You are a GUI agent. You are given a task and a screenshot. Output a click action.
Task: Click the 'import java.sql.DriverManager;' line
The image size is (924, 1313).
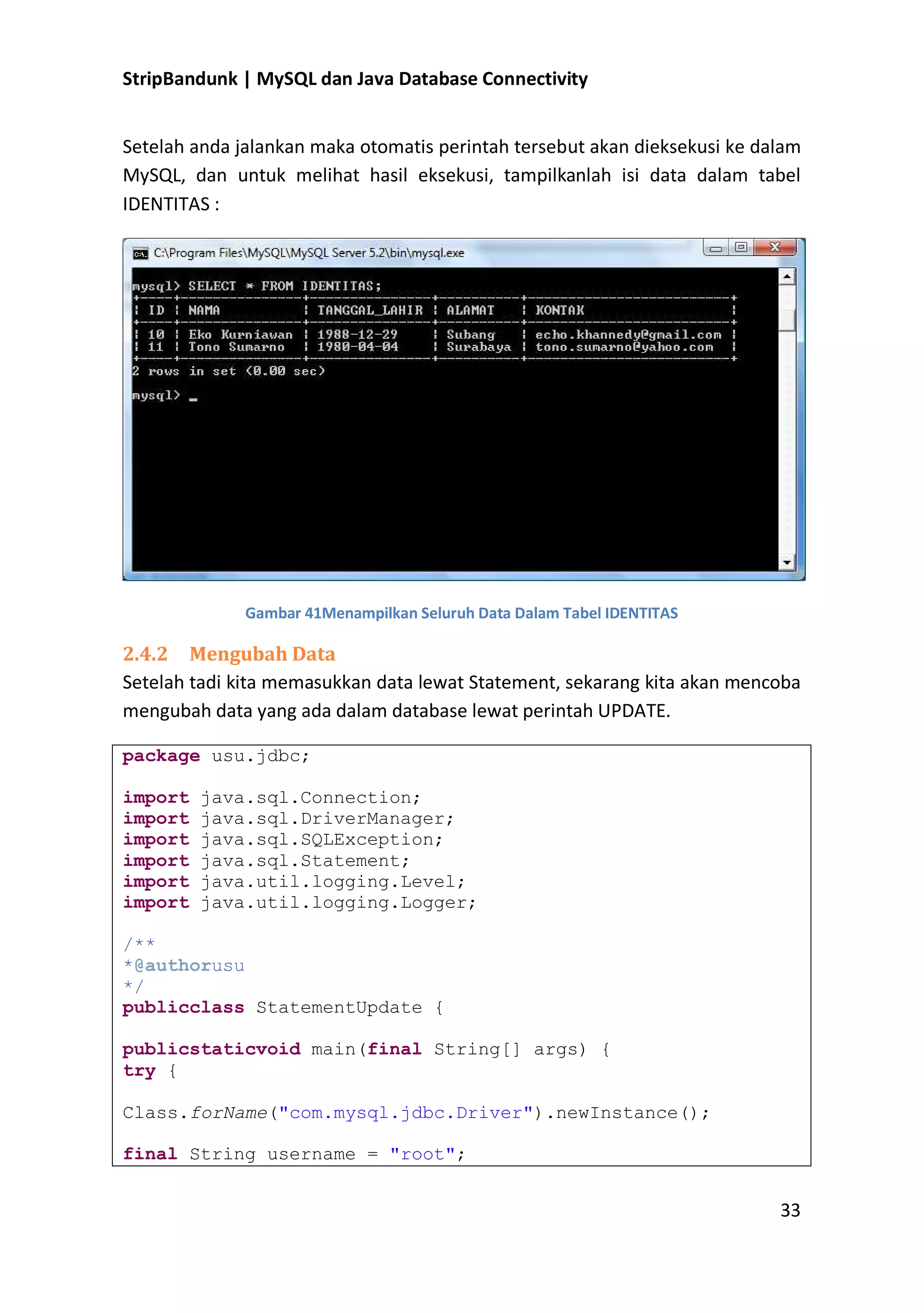(288, 819)
